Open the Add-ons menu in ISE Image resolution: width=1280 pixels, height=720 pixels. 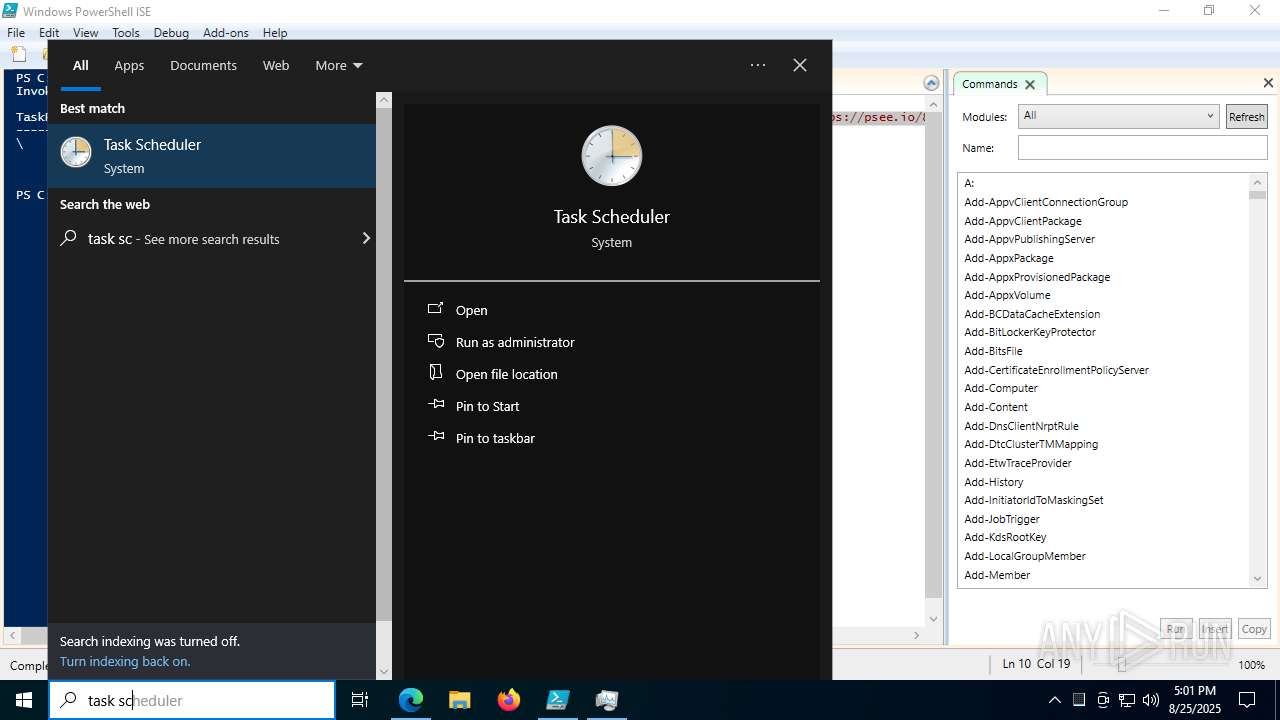coord(226,32)
